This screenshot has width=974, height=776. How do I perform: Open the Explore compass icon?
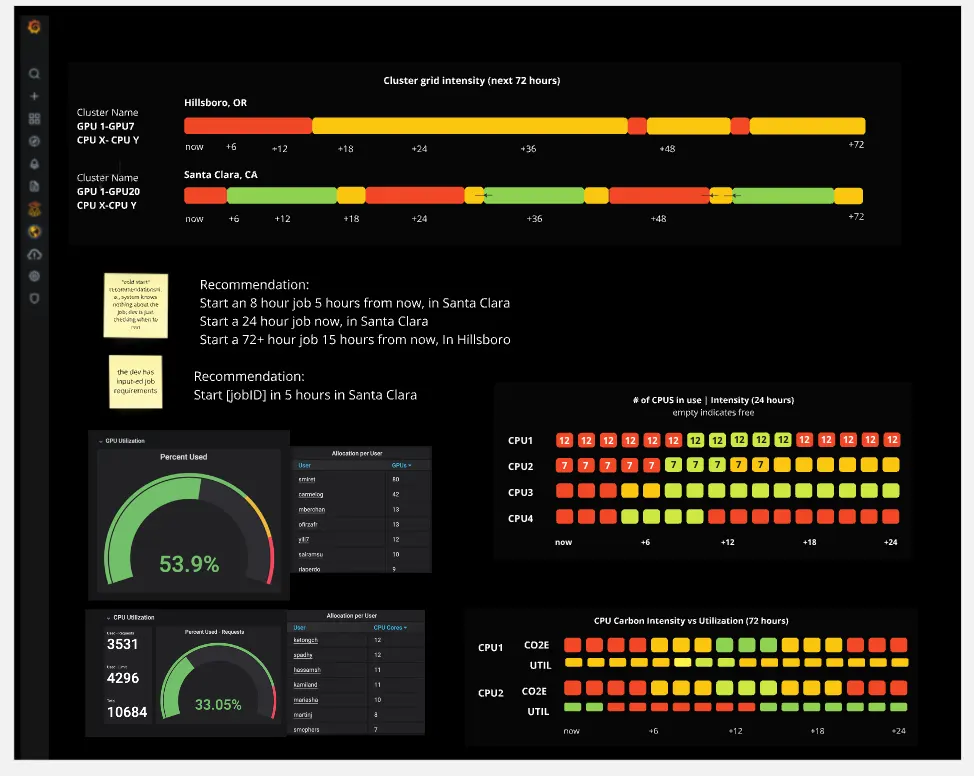[x=34, y=141]
